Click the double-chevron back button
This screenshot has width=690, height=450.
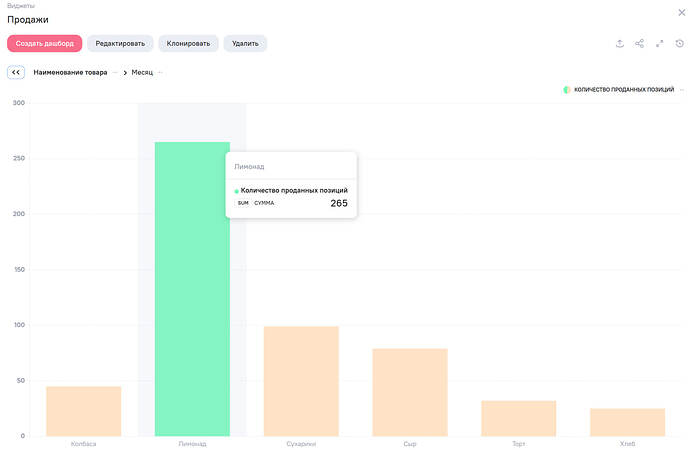tap(16, 72)
